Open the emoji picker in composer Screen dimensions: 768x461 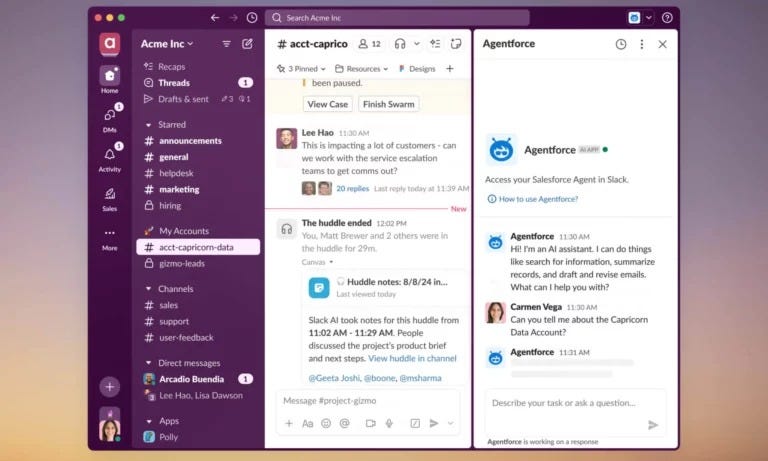pyautogui.click(x=326, y=423)
